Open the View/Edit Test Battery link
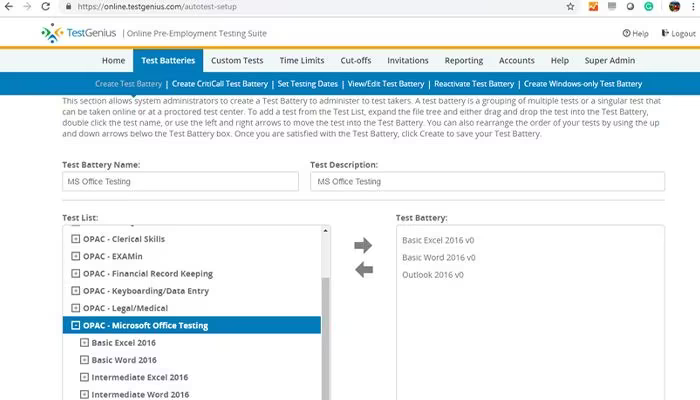Image resolution: width=700 pixels, height=400 pixels. [x=386, y=84]
